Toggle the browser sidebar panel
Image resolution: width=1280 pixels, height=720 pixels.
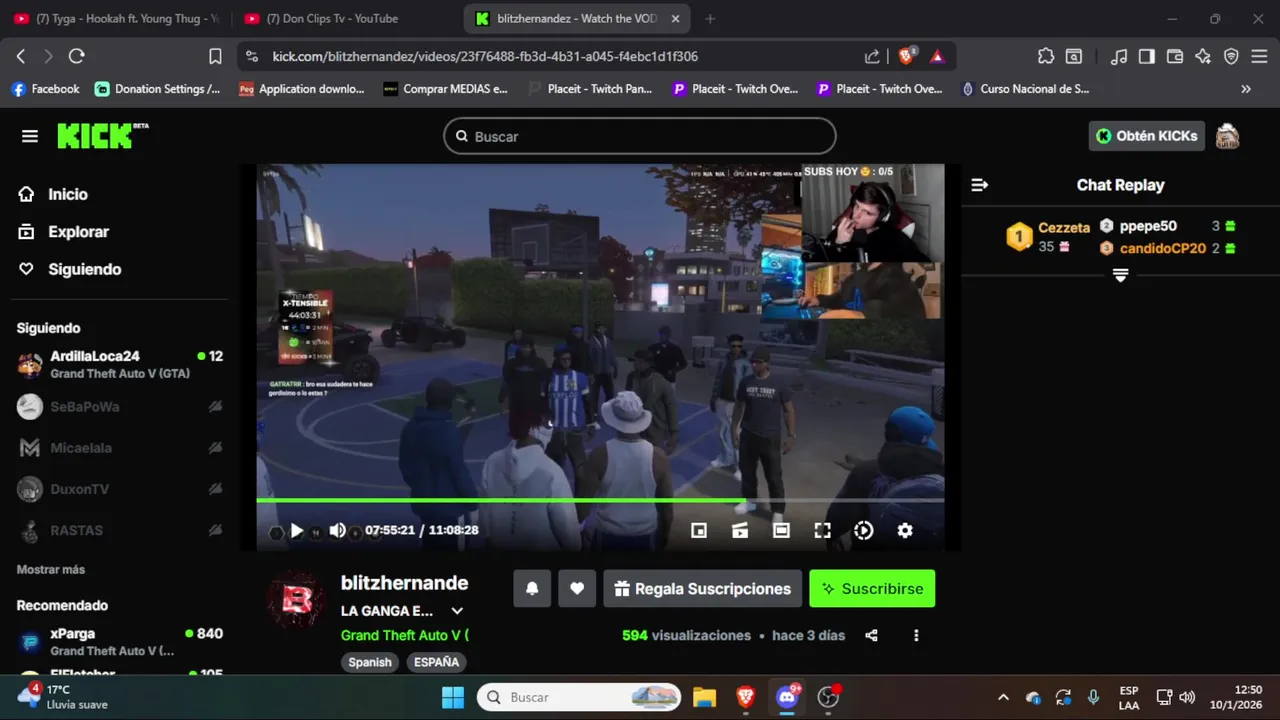pyautogui.click(x=1147, y=57)
